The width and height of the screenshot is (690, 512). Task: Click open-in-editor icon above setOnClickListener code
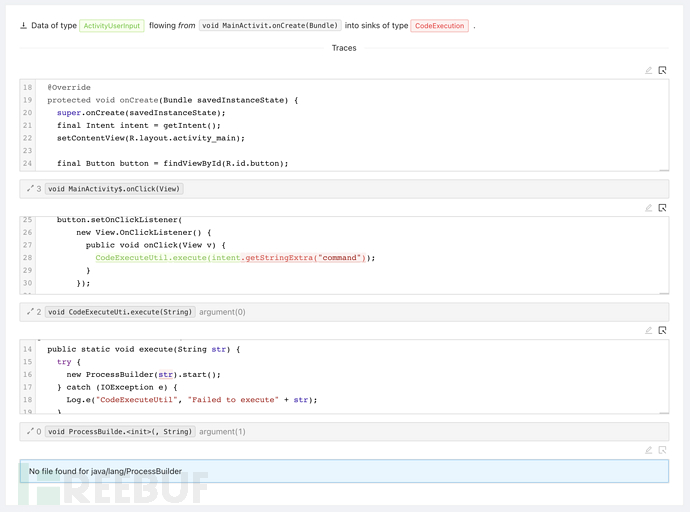pos(662,208)
